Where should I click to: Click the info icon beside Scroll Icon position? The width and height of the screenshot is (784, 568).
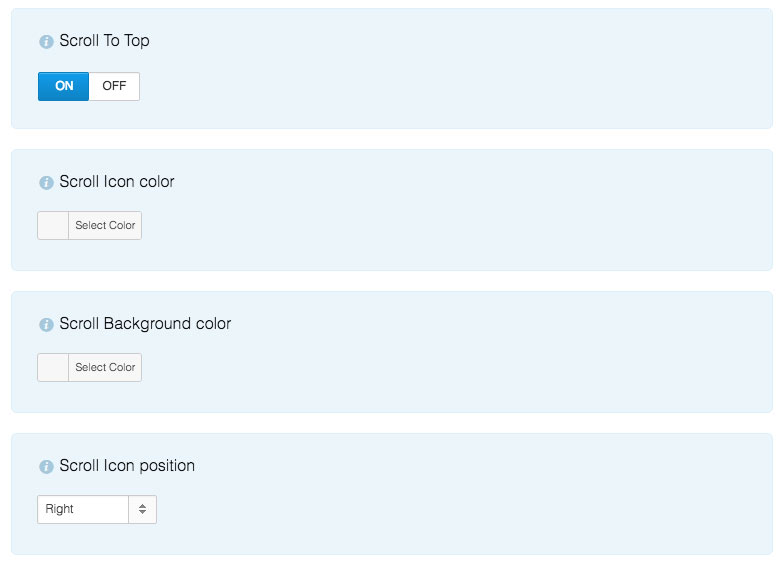[46, 467]
